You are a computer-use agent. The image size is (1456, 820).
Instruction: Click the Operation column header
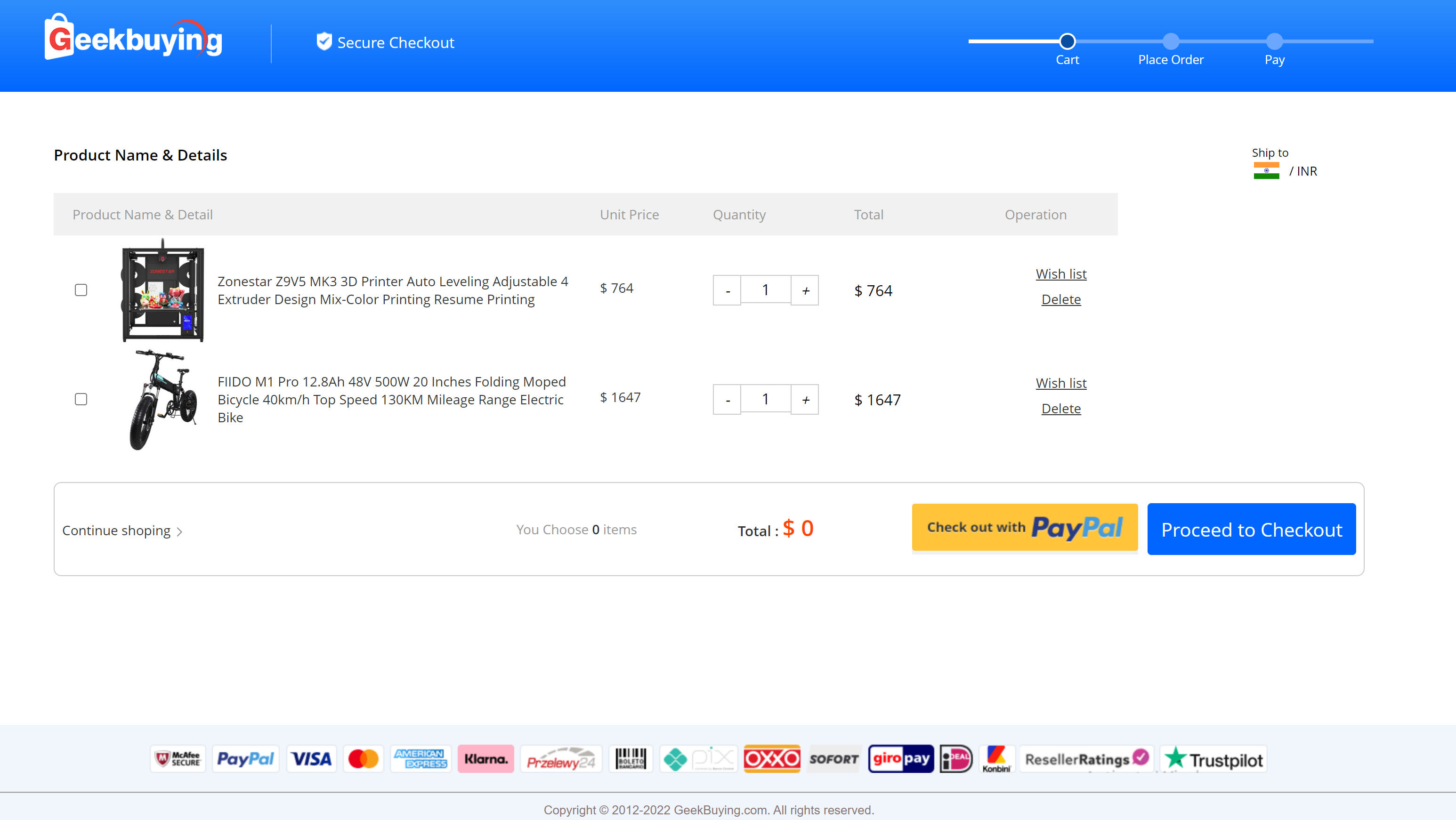pyautogui.click(x=1035, y=214)
